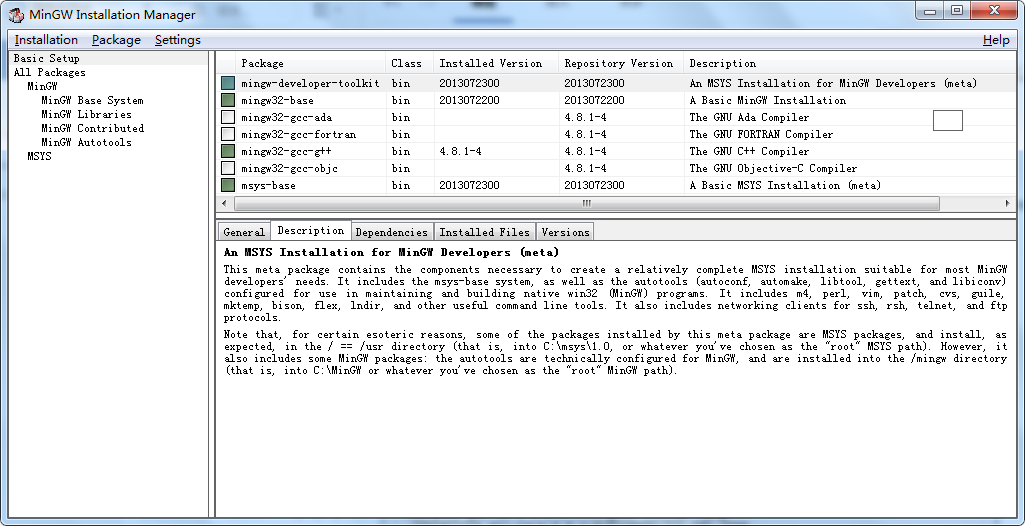Open the Package menu
Screen dimensions: 1025x526
click(116, 40)
